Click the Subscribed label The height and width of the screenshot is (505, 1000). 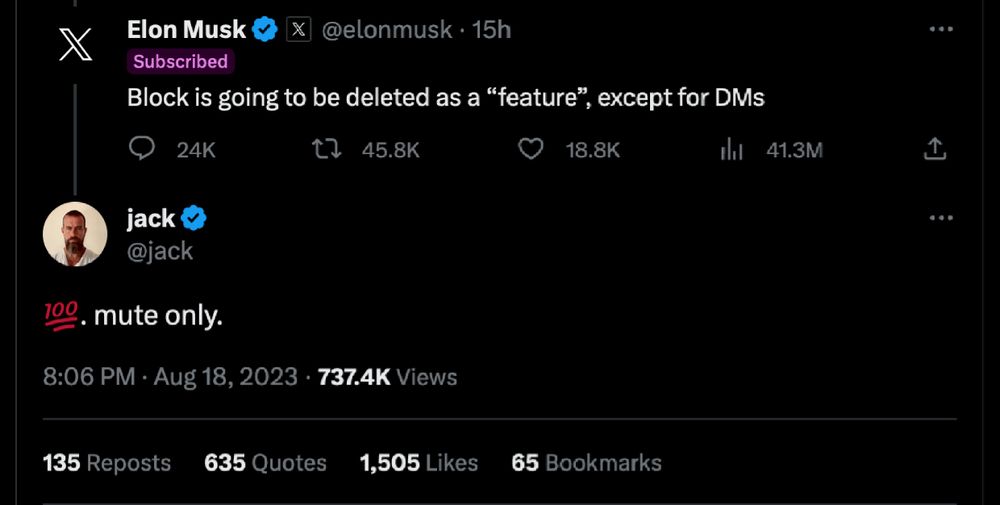[x=180, y=61]
